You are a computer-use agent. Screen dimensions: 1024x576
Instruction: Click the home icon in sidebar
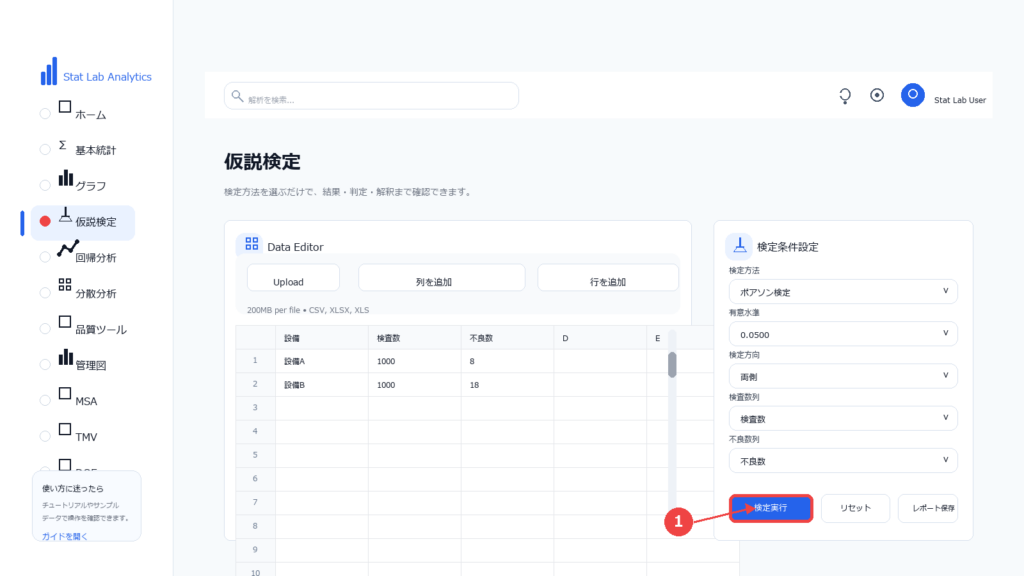65,107
